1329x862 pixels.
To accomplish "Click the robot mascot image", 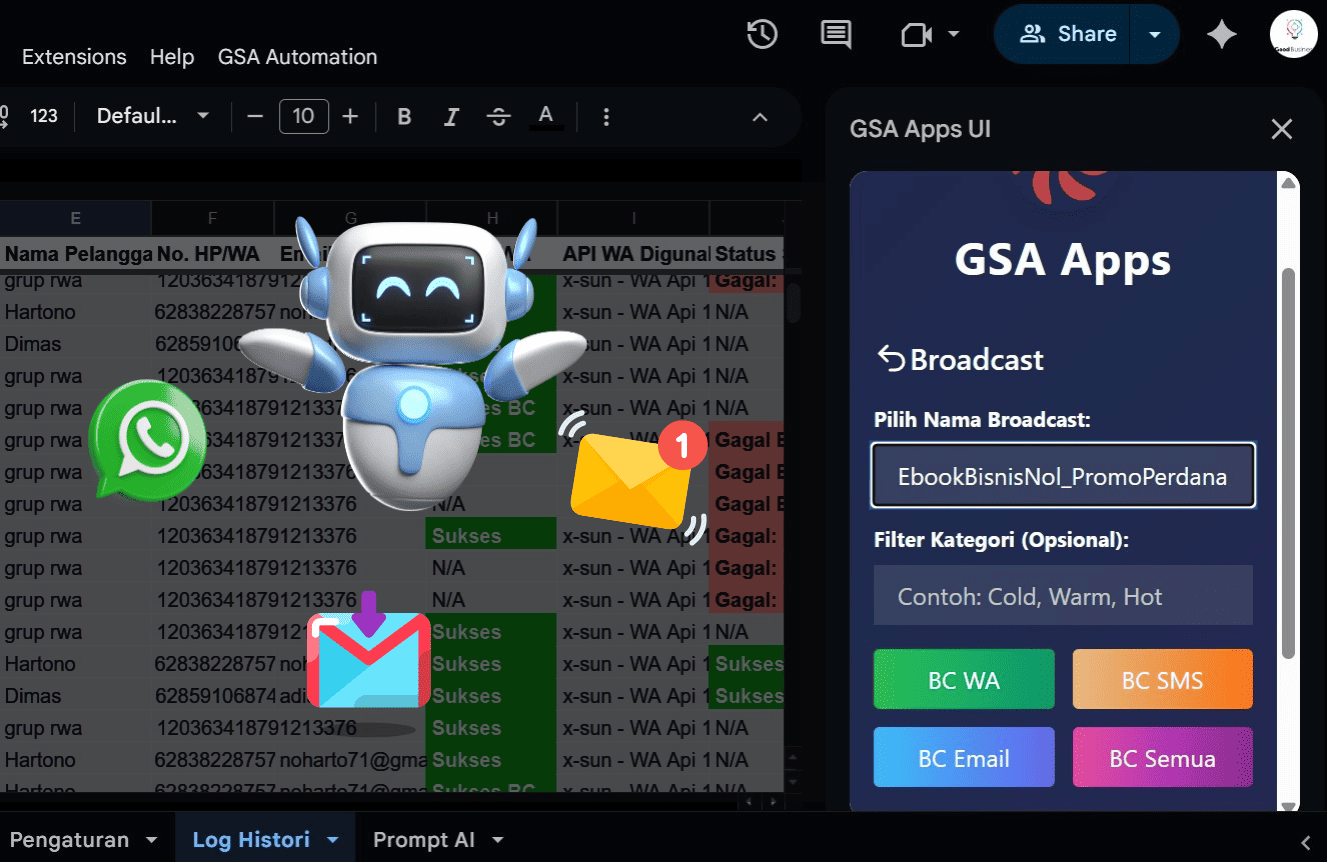I will [412, 364].
